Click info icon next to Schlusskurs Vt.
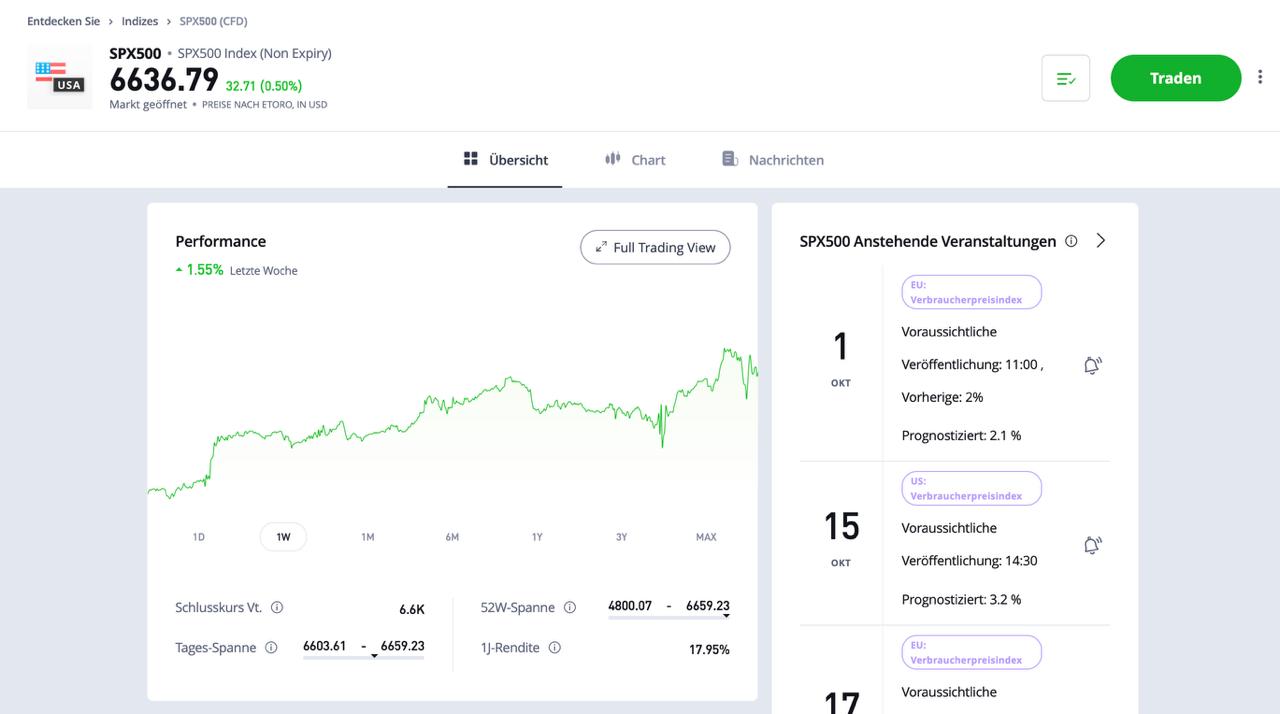1280x714 pixels. pyautogui.click(x=277, y=607)
